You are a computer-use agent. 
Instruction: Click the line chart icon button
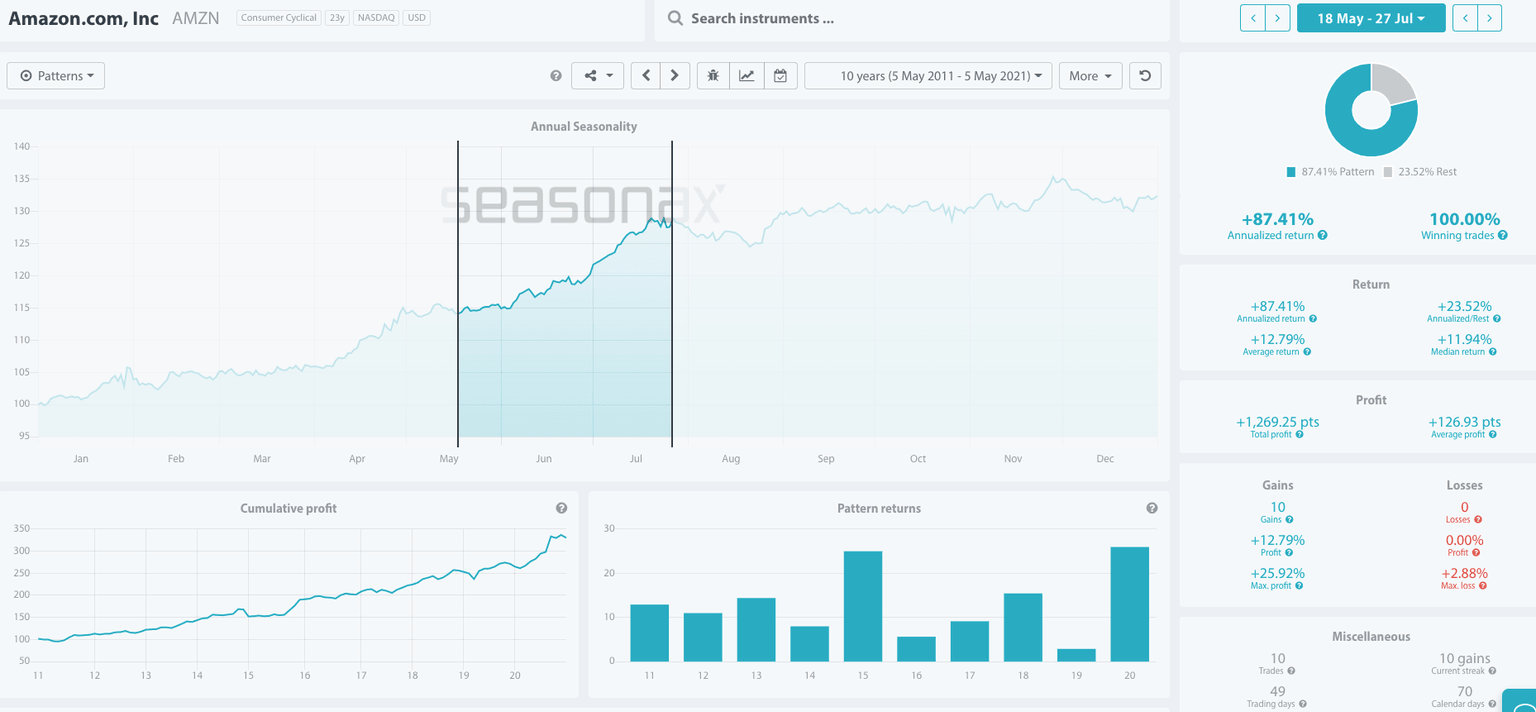(x=746, y=76)
